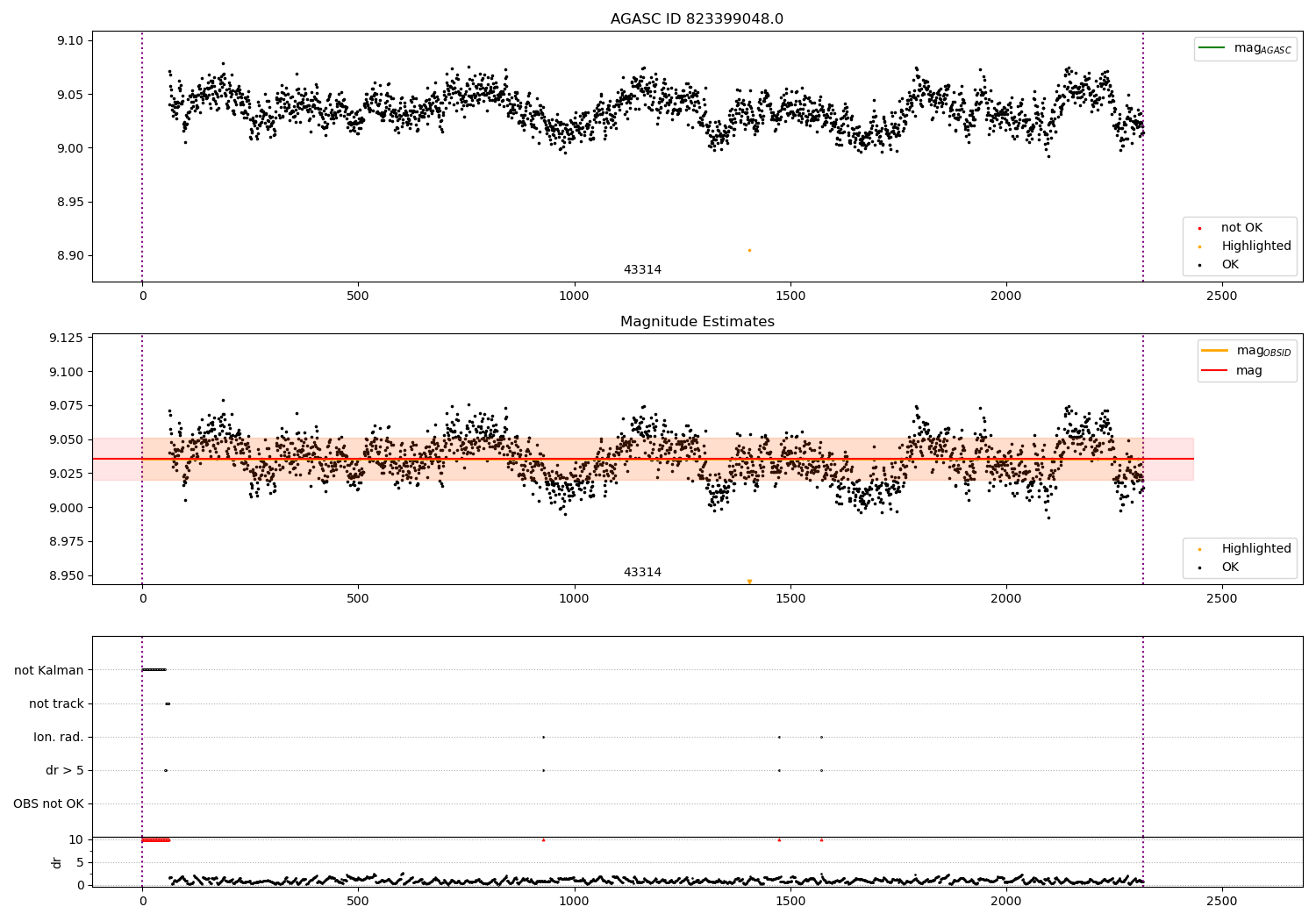
Task: Click the '43314' label in the top plot
Action: [642, 270]
